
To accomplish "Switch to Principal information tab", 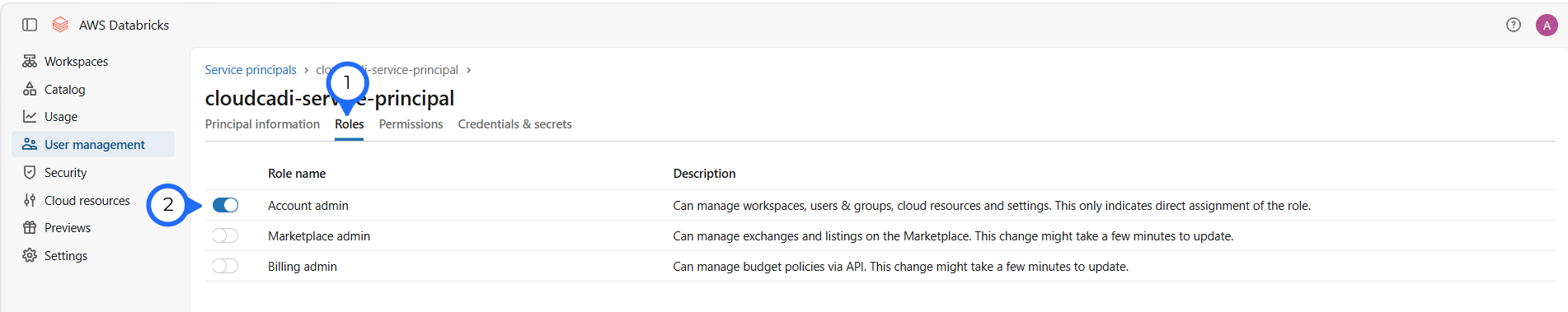I will pyautogui.click(x=262, y=124).
